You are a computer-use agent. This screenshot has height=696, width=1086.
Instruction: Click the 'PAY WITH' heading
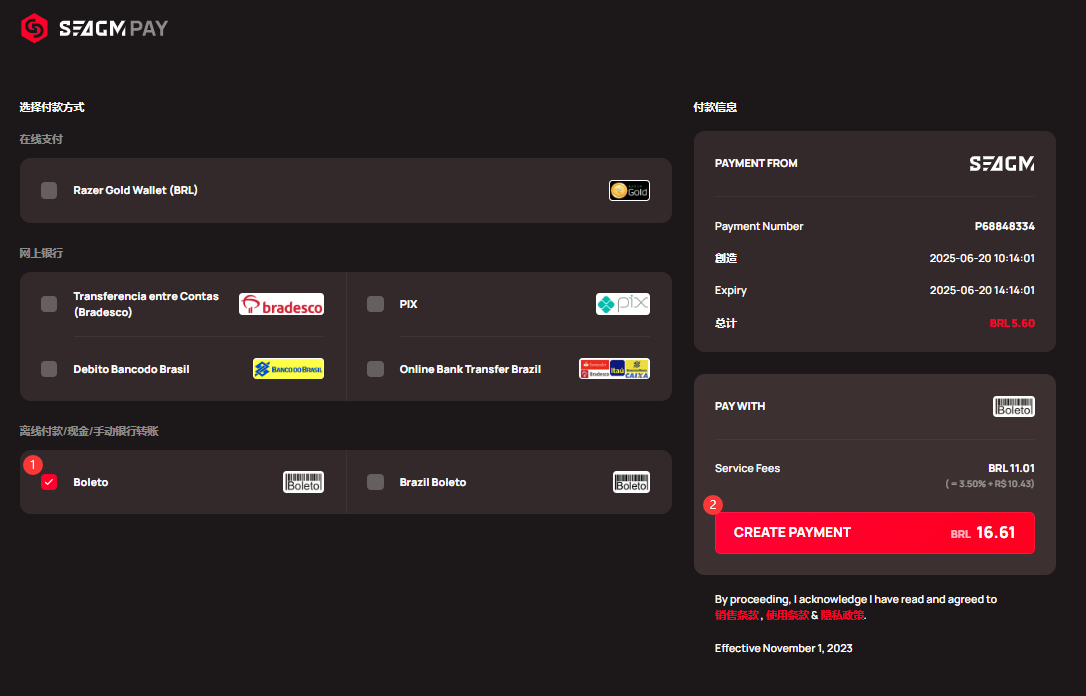[740, 407]
